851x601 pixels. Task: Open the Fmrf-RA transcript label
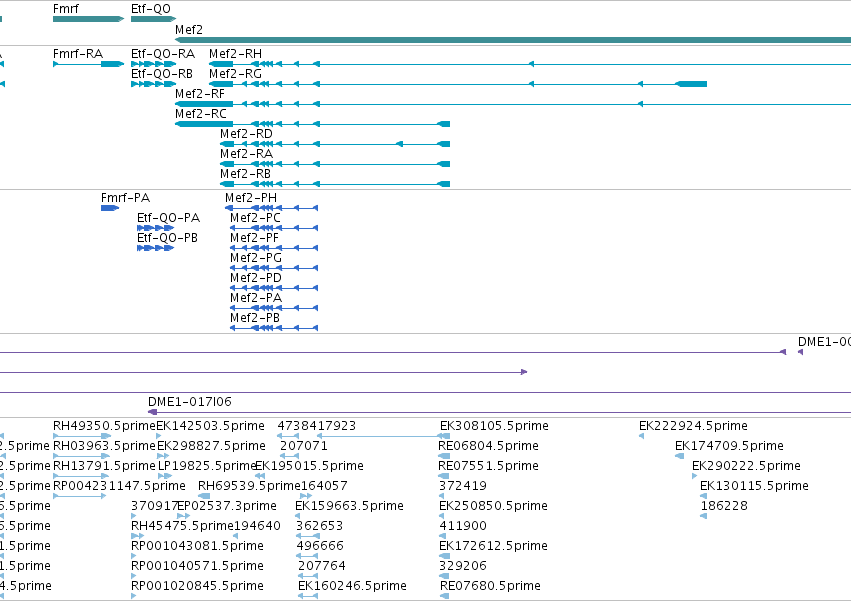78,54
